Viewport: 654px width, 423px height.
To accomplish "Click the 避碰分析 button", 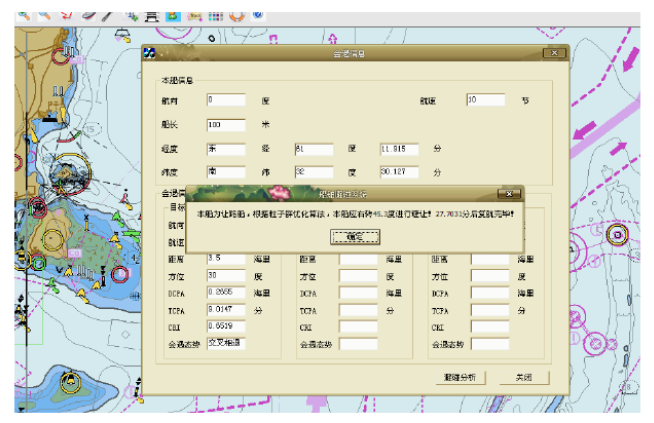I will [x=460, y=378].
